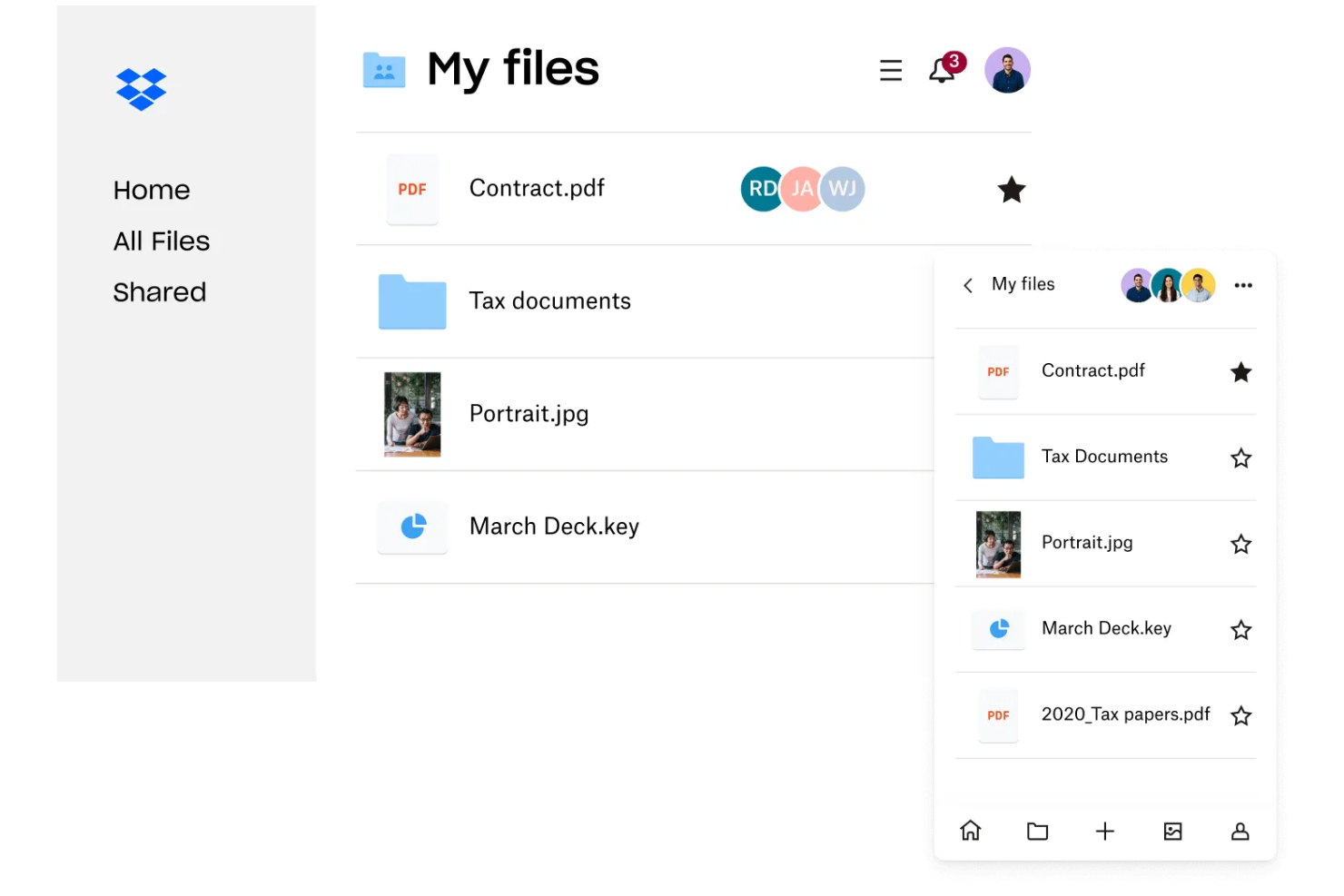Open Contract.pdf name in mobile panel
Viewport: 1344px width, 896px height.
[1092, 370]
